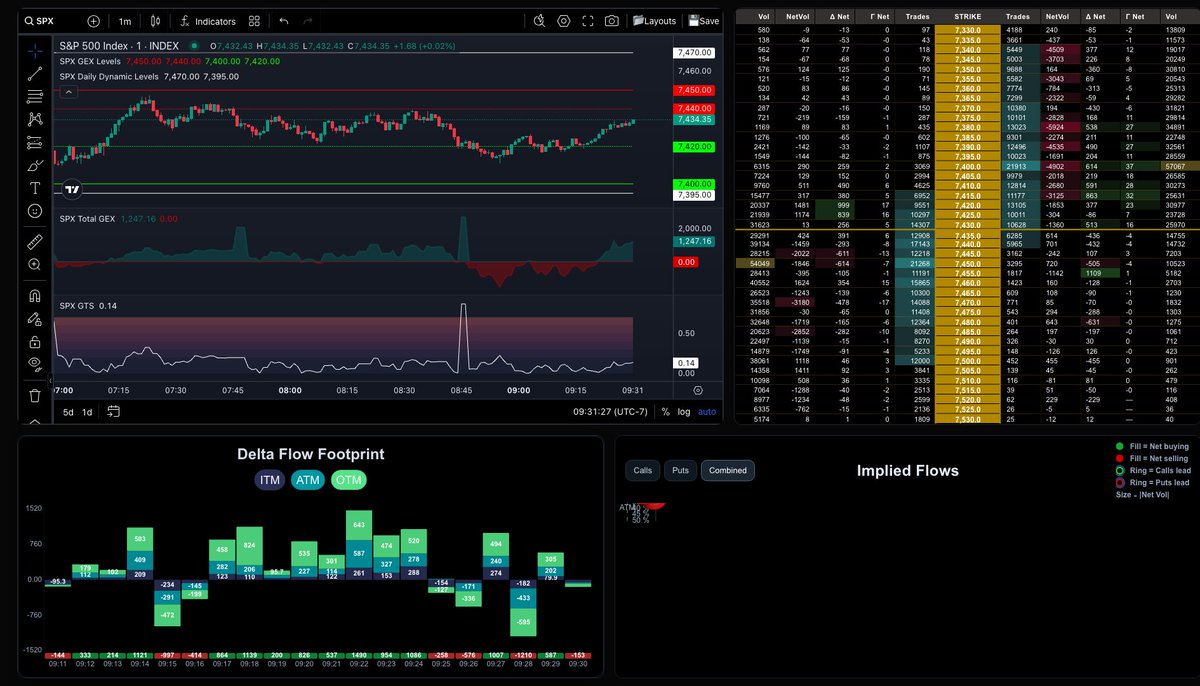Toggle stay in drawing mode
Screen dimensions: 1200x686
(35, 318)
